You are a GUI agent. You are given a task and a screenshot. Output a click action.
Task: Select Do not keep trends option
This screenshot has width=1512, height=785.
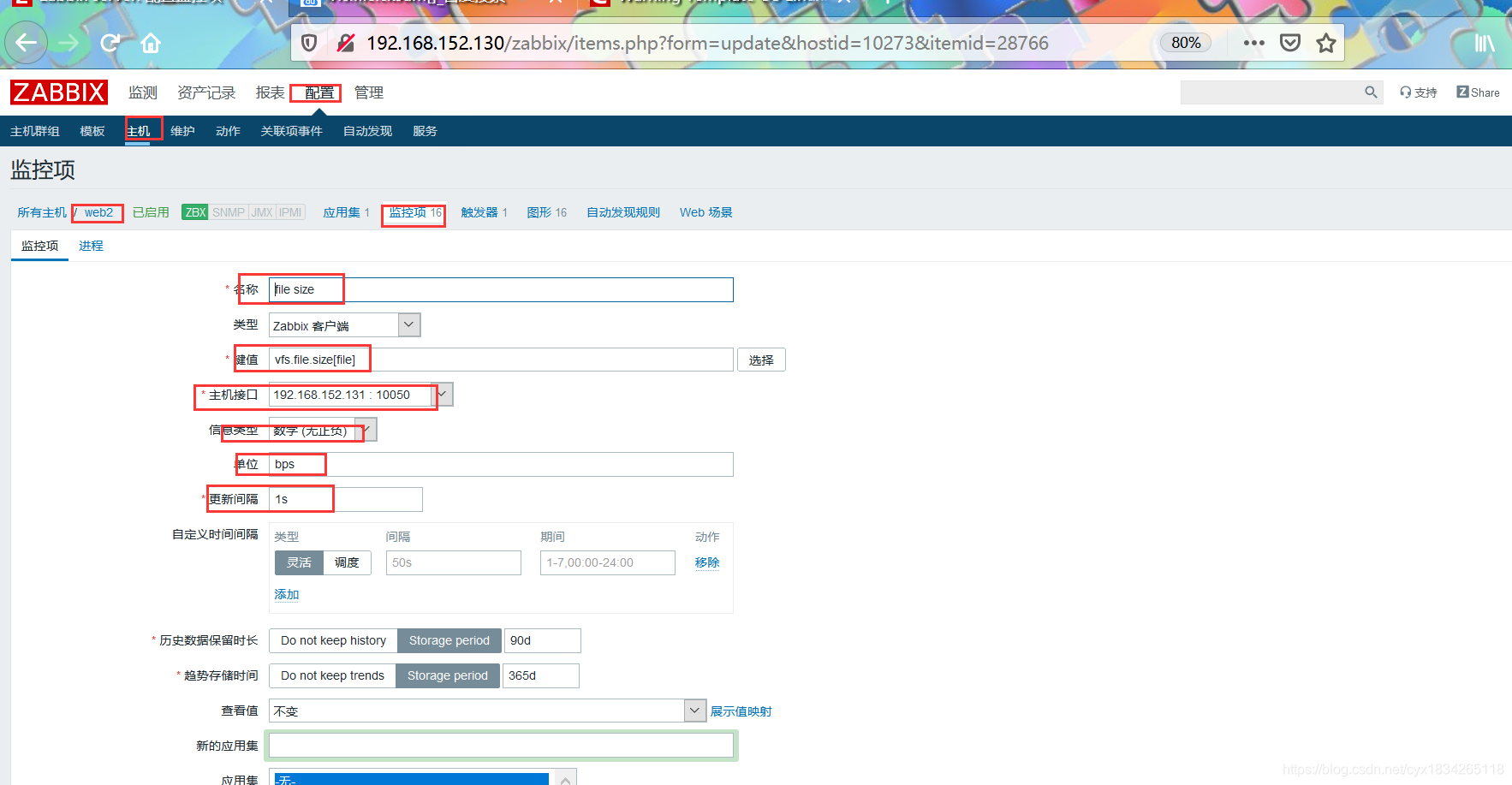pos(332,675)
